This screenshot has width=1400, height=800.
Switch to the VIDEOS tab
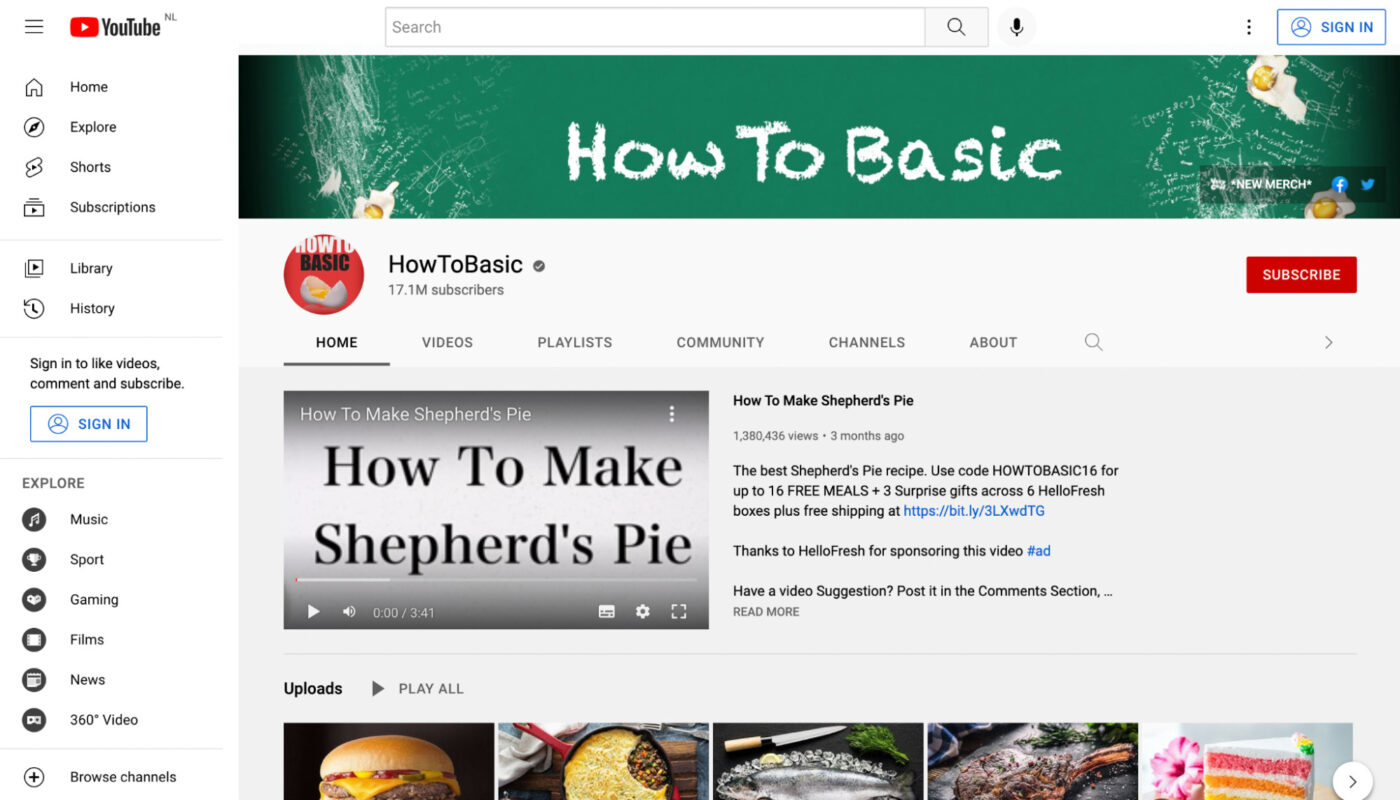point(447,342)
